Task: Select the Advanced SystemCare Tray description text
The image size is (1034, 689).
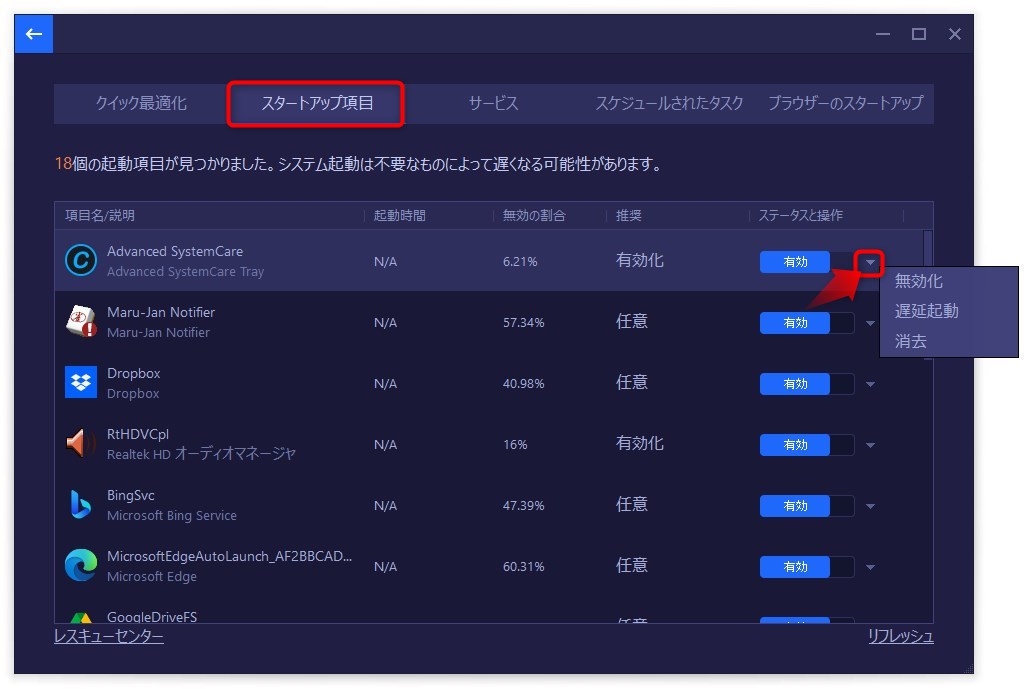Action: click(185, 272)
